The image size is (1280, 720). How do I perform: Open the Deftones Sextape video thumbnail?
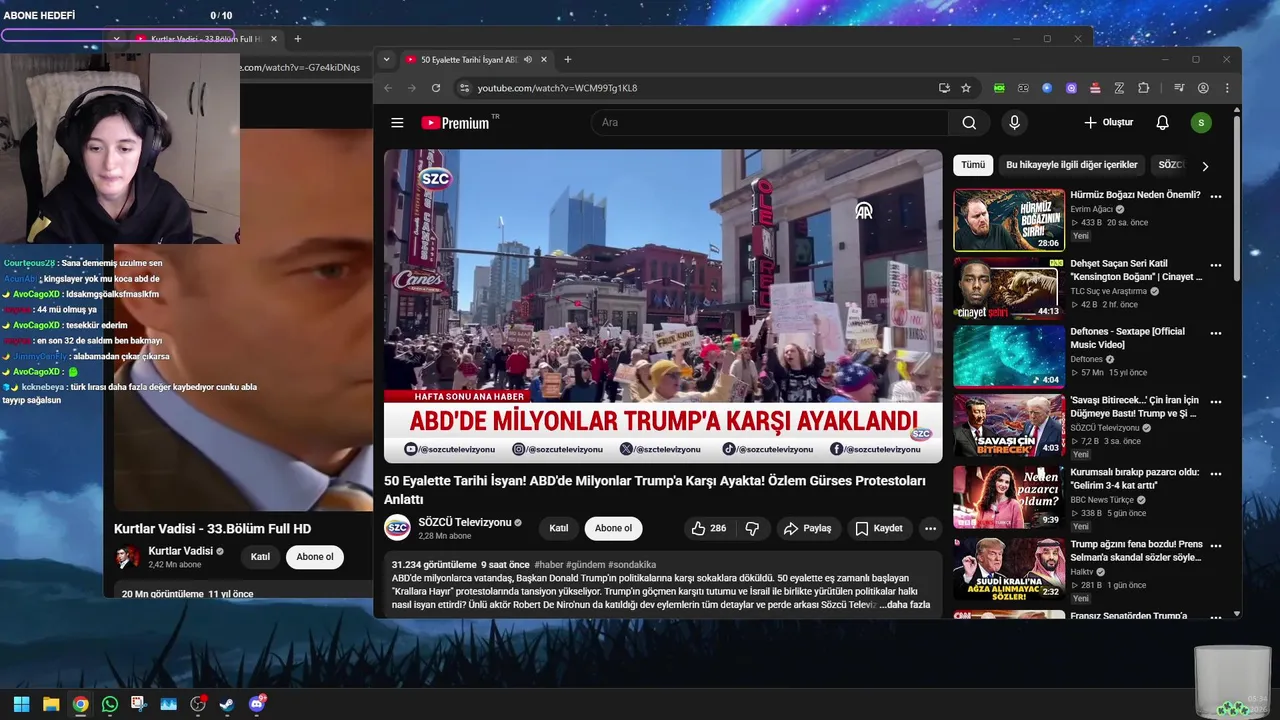[x=1009, y=356]
